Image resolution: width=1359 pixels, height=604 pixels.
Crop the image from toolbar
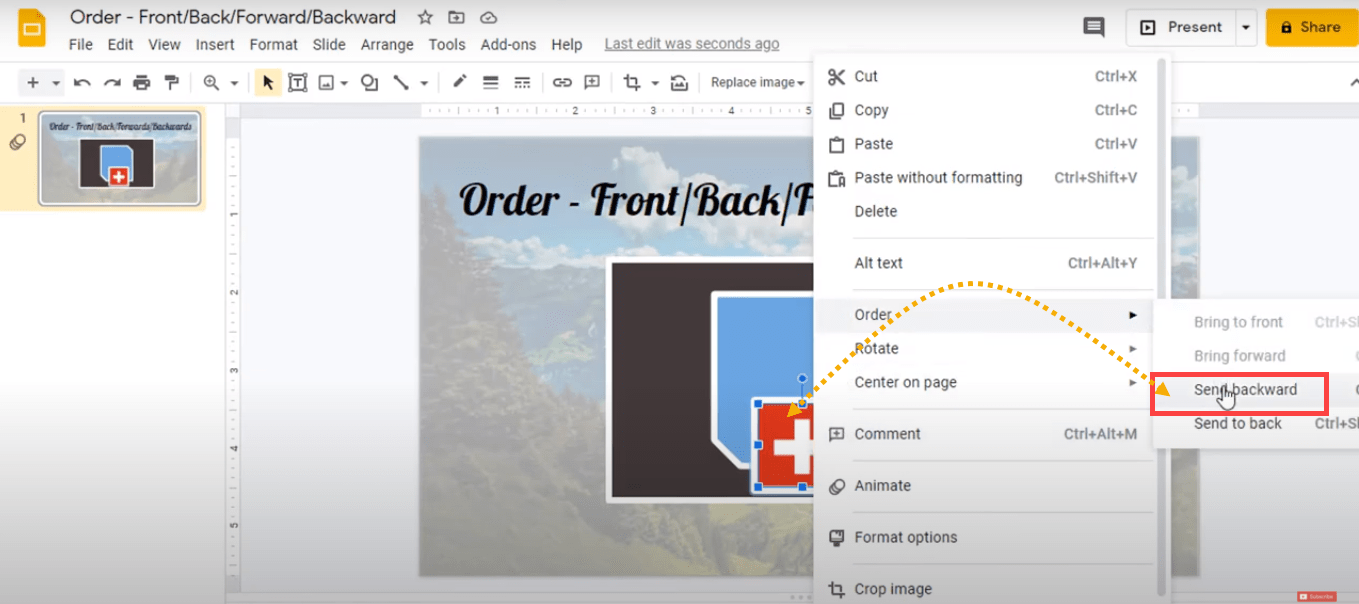632,82
